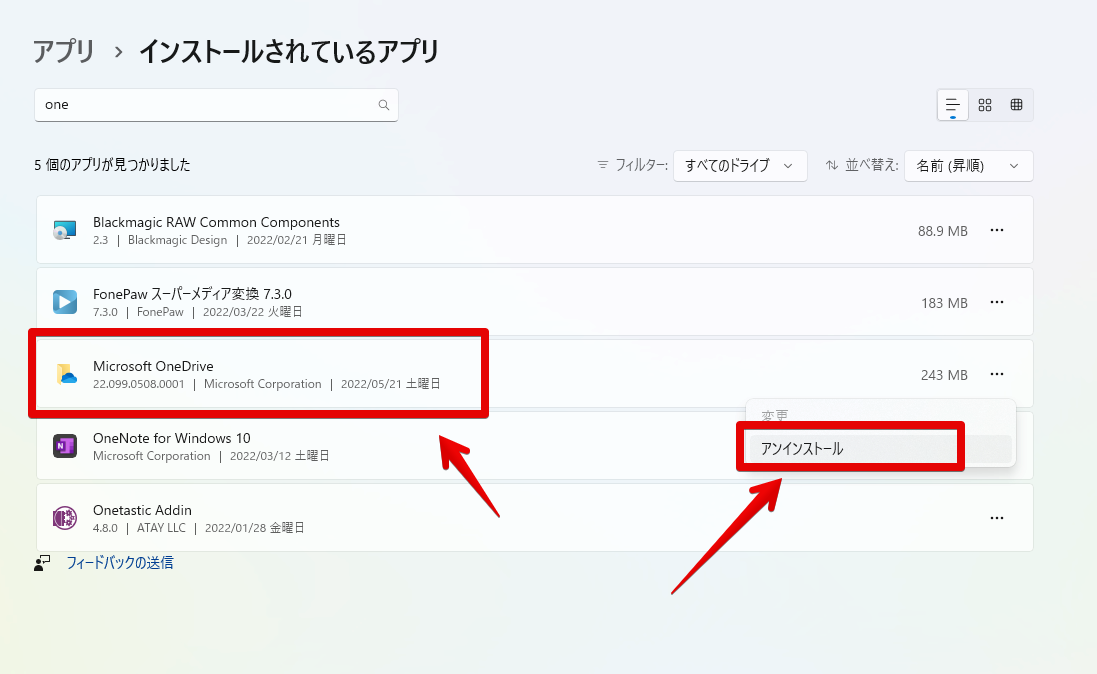Click the 5 個のアプリが見つかりました text

113,165
